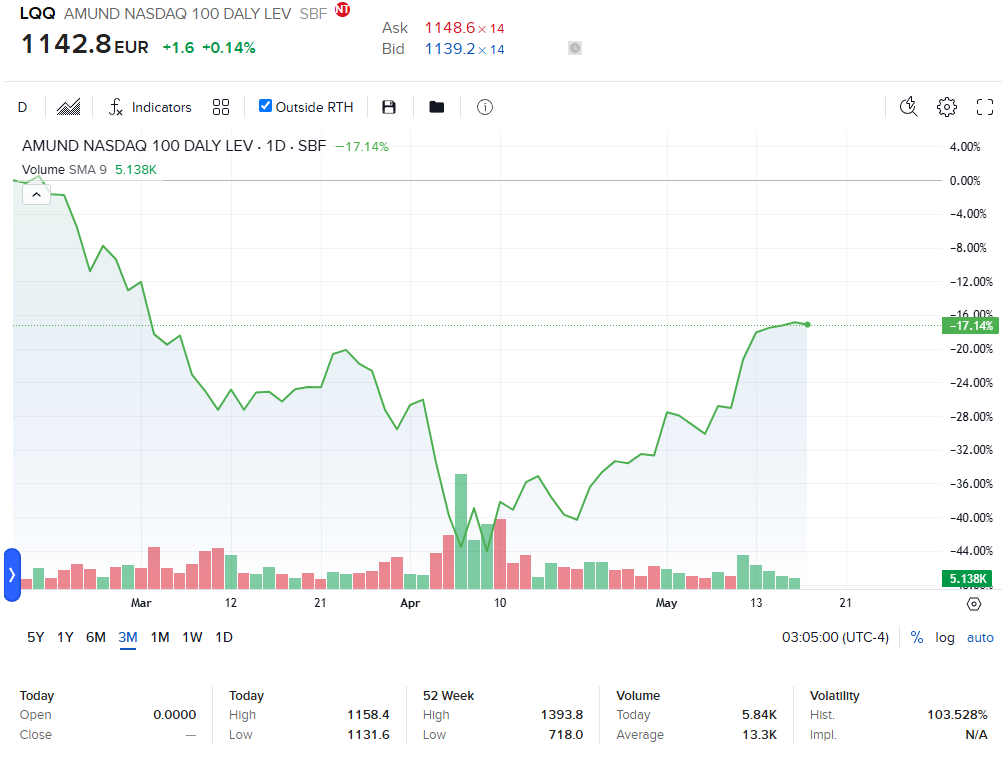Click the tallest green volume bar
The image size is (1002, 763).
pyautogui.click(x=461, y=531)
